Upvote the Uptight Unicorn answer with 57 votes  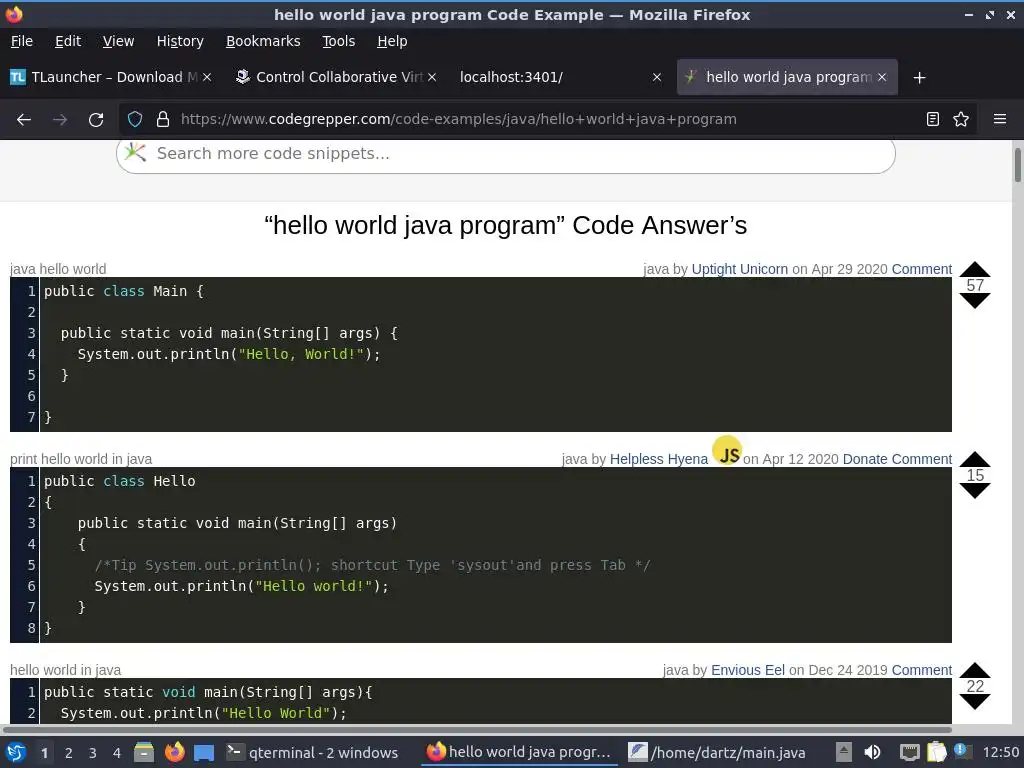pyautogui.click(x=975, y=268)
